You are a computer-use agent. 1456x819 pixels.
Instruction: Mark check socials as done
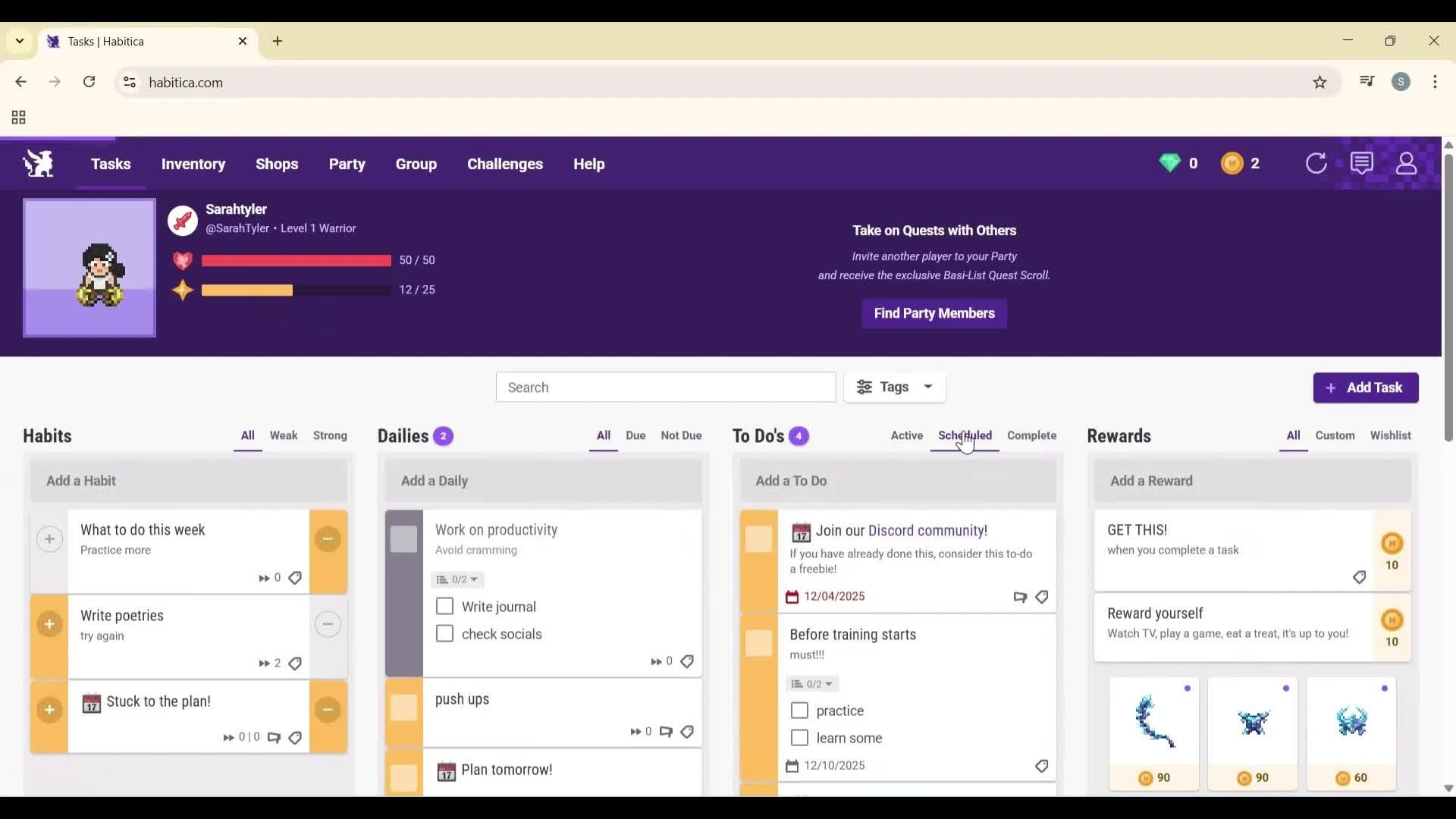coord(444,634)
